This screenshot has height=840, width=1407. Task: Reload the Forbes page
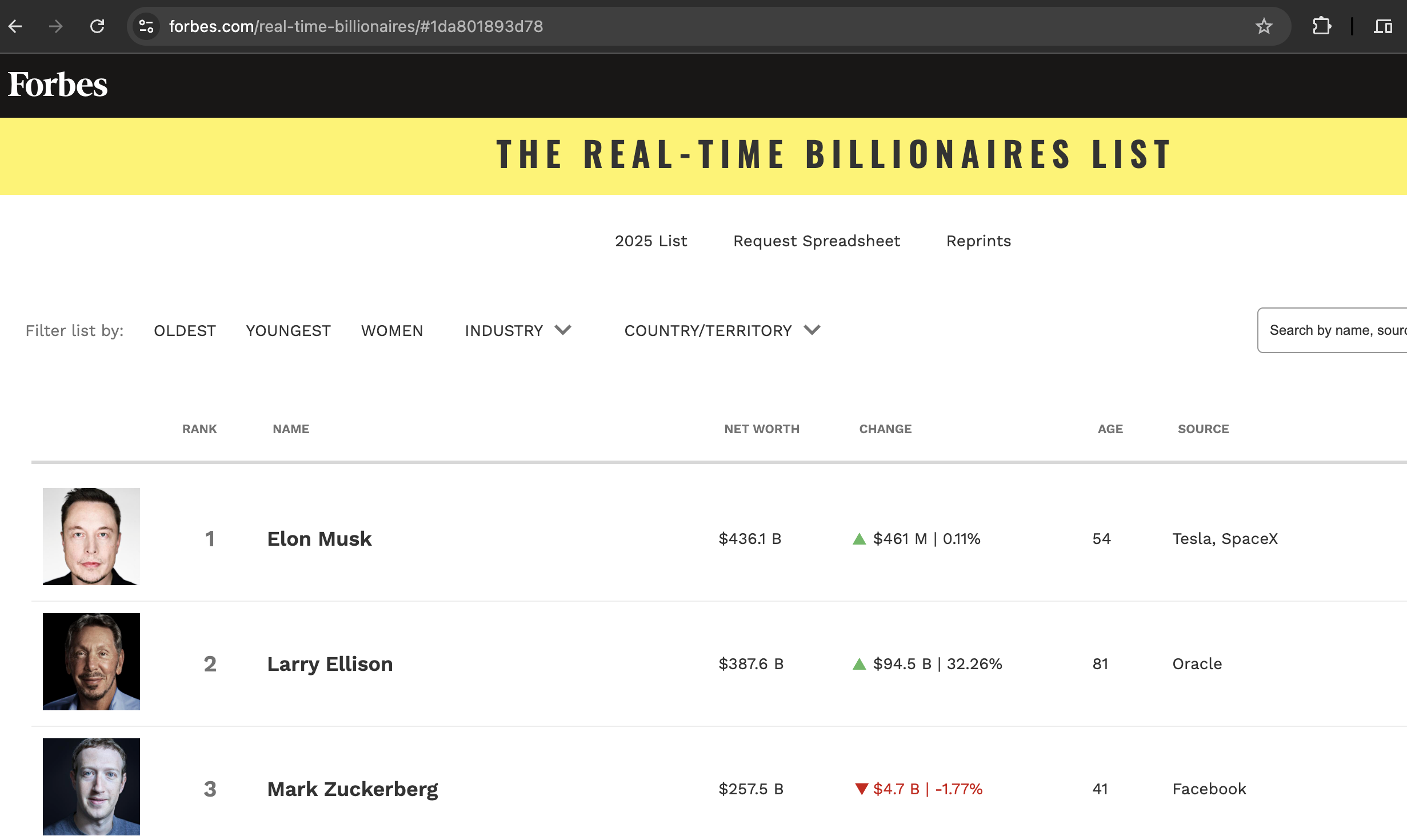point(97,26)
